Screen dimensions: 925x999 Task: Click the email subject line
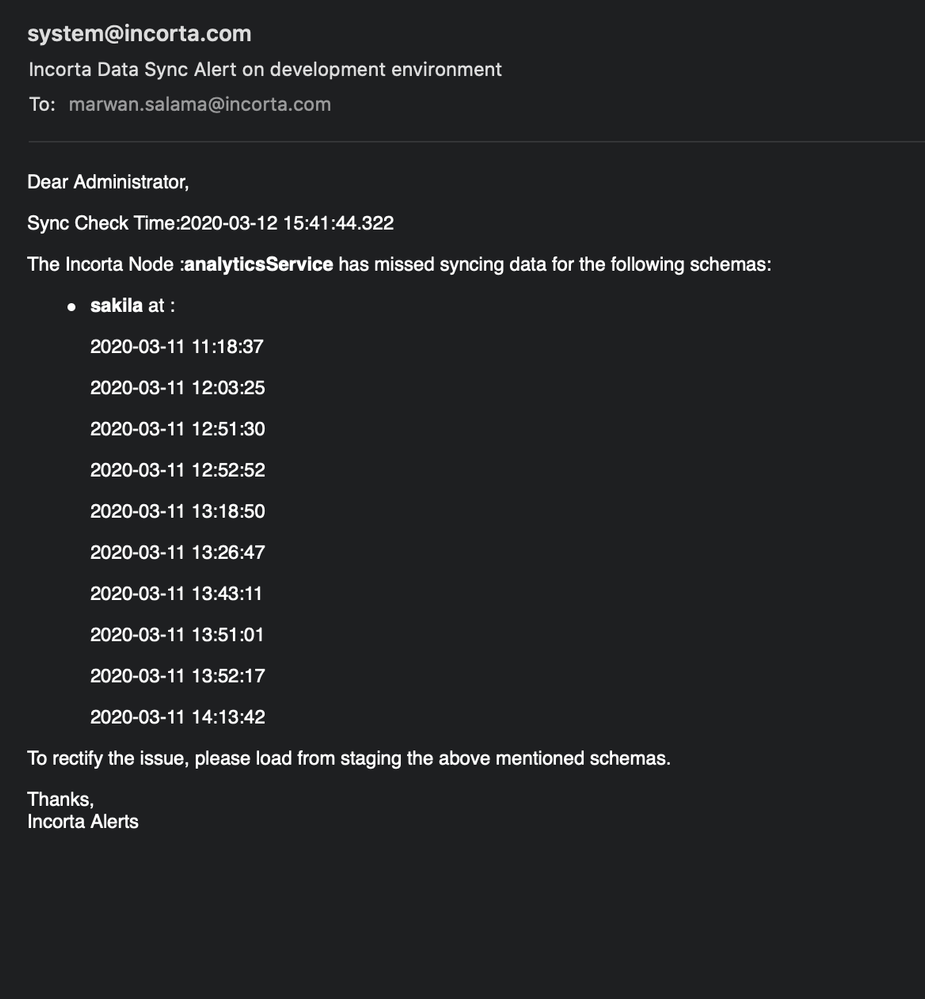click(265, 70)
